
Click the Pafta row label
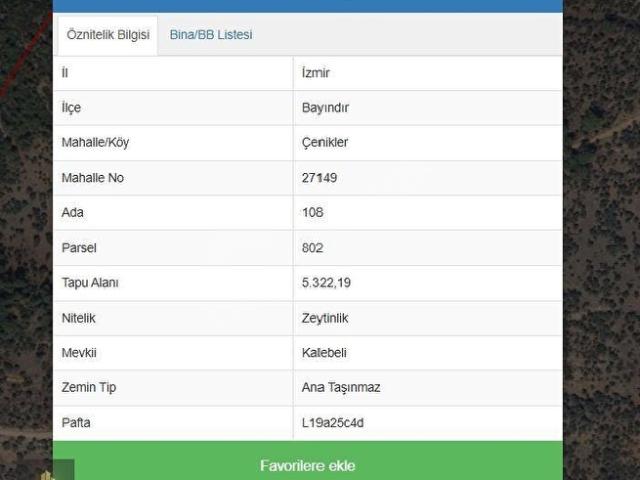click(76, 423)
